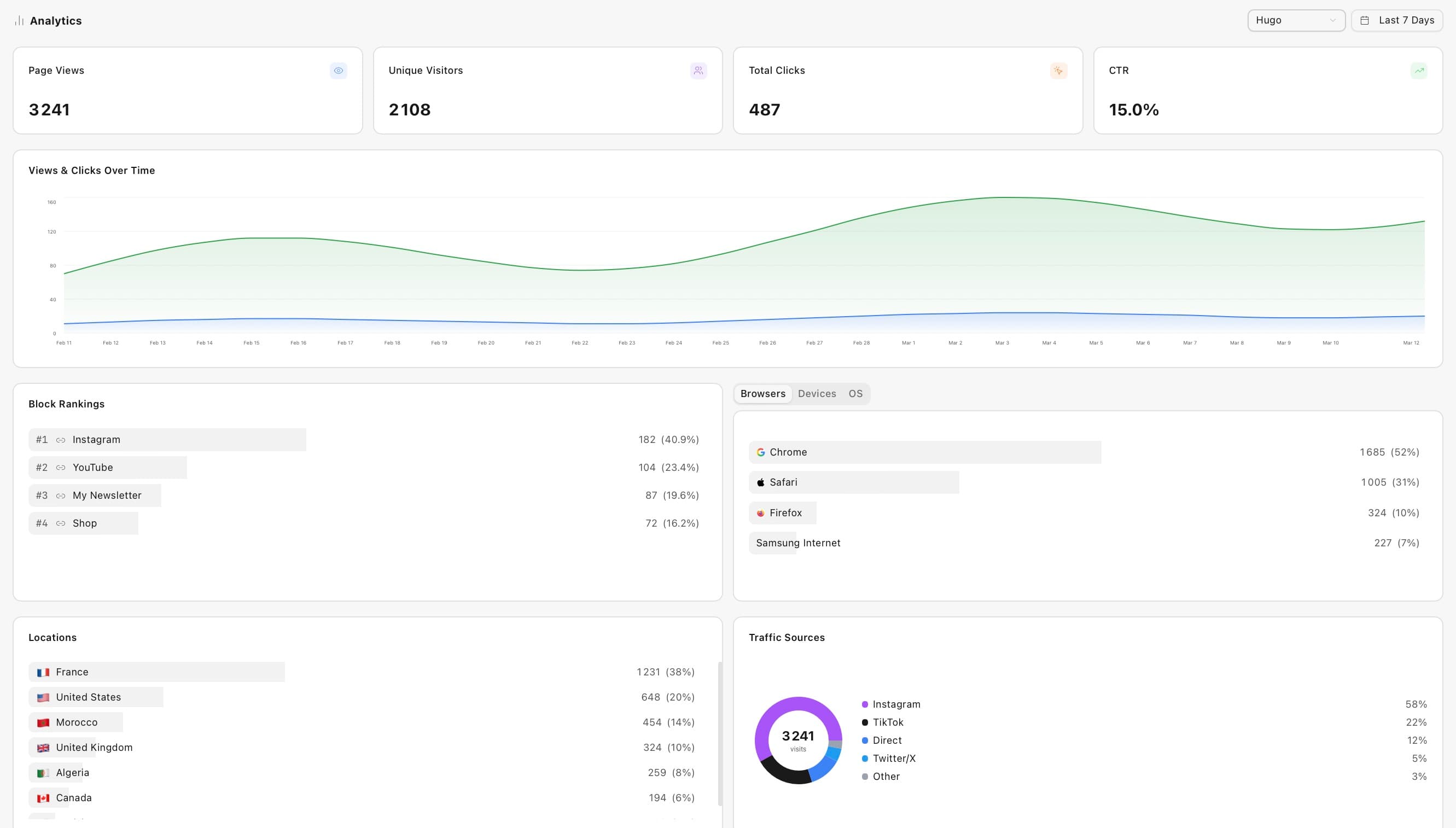1456x828 pixels.
Task: Click the eye icon on Page Views card
Action: tap(339, 71)
